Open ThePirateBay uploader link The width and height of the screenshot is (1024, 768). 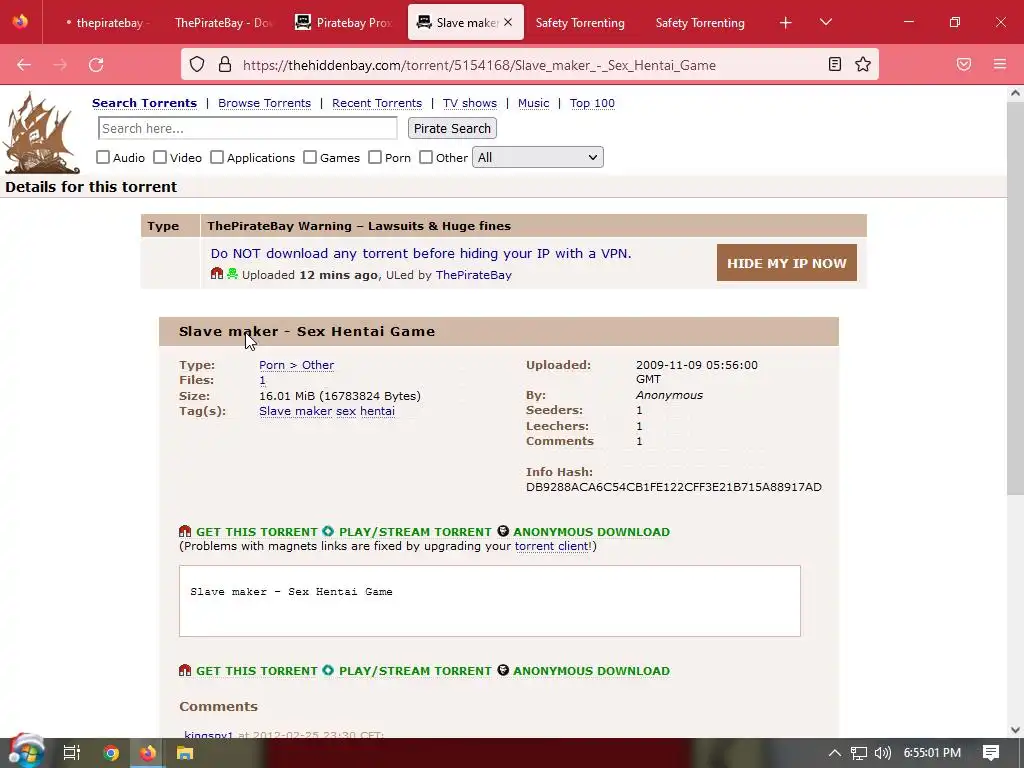pyautogui.click(x=473, y=275)
